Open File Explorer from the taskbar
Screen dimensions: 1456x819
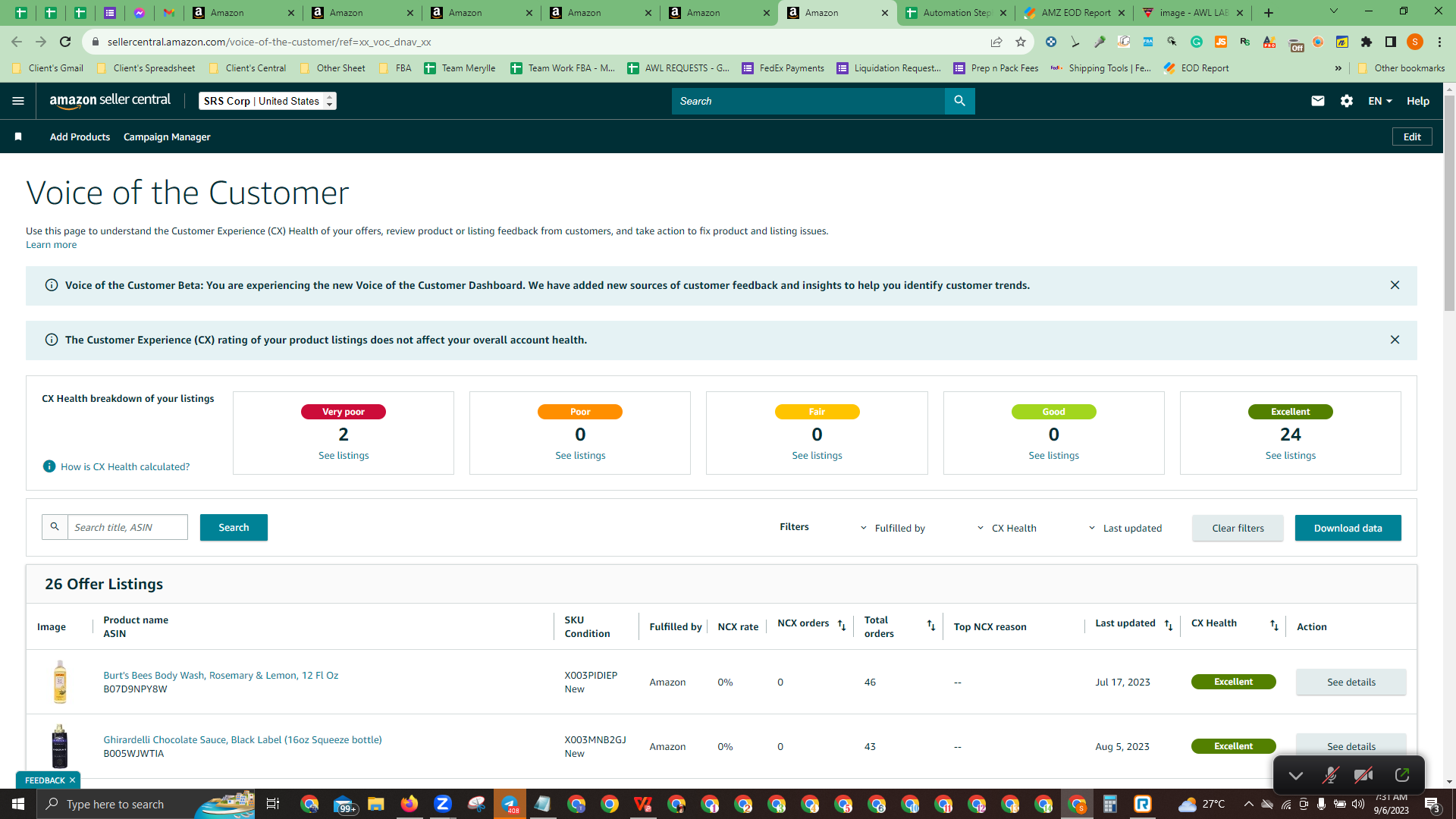point(376,804)
